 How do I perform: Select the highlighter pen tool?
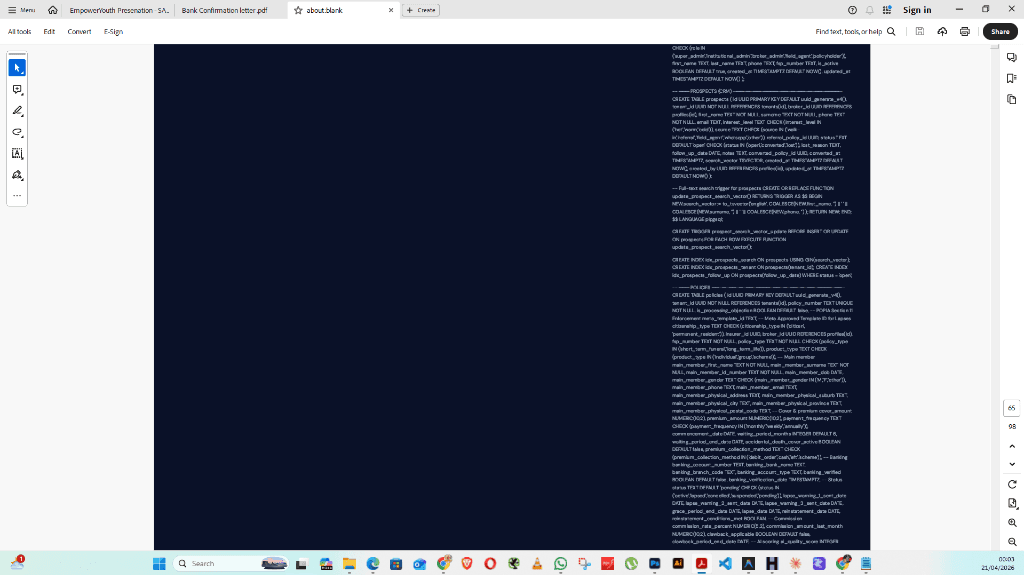click(17, 111)
